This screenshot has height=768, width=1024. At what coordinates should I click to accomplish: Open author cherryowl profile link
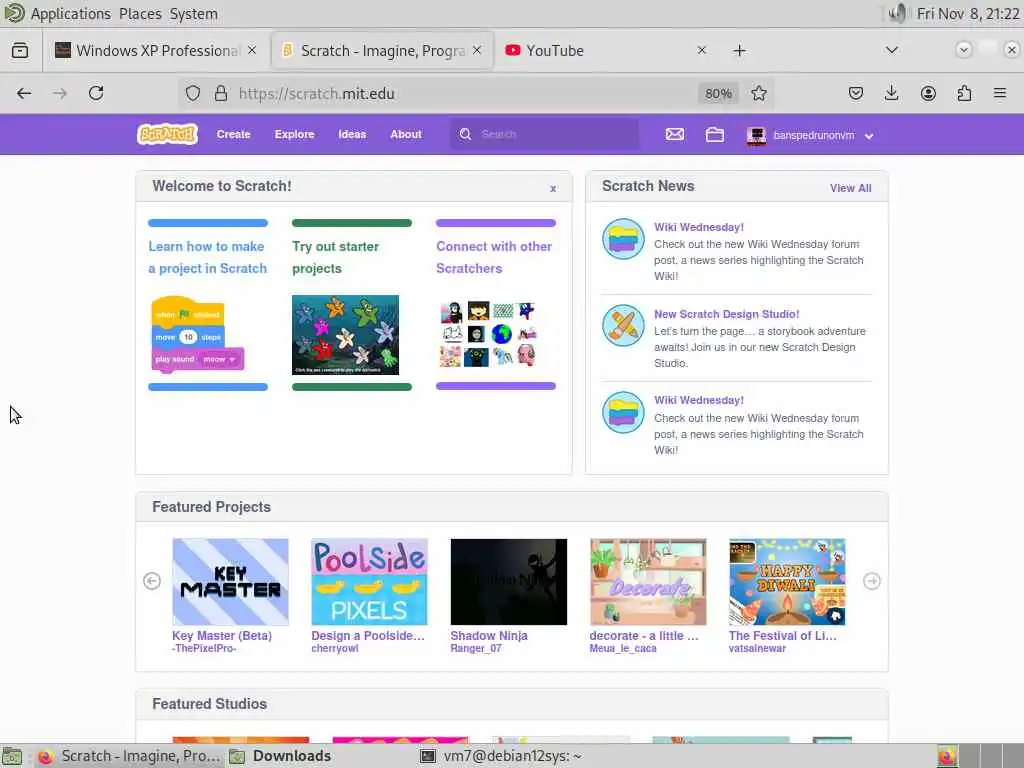335,648
